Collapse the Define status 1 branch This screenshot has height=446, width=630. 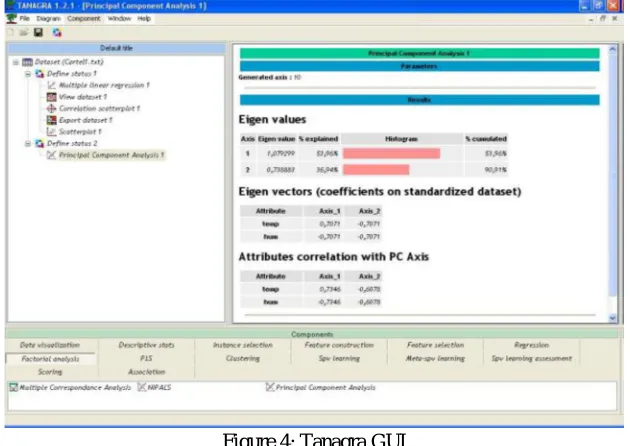[28, 74]
